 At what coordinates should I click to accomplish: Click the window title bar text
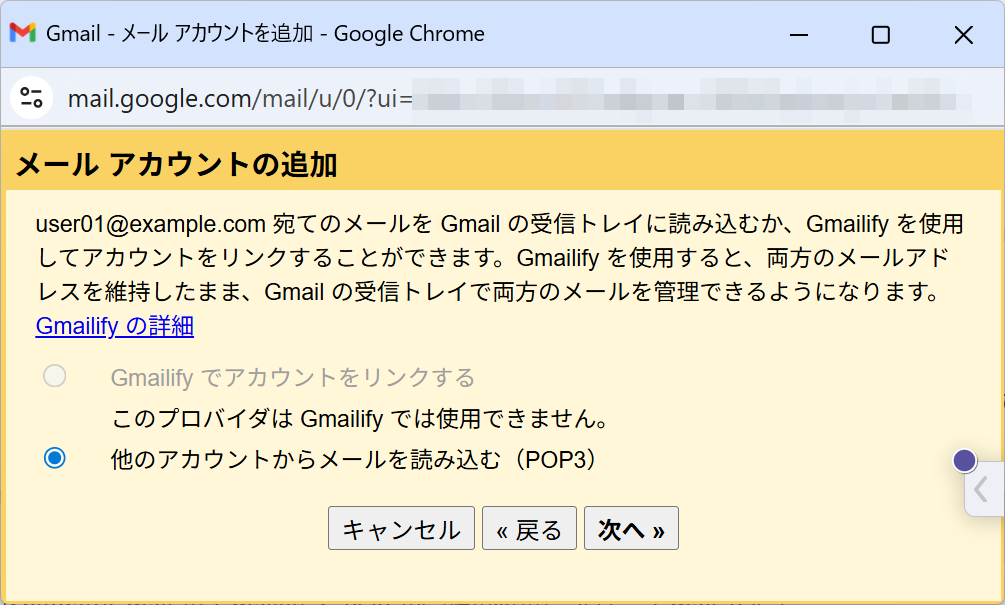(x=266, y=33)
